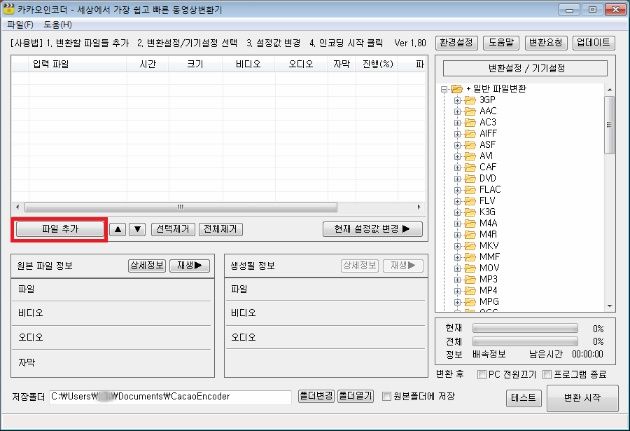The height and width of the screenshot is (431, 630).
Task: Click 상세정보 in 생성될 정보 panel
Action: click(x=360, y=266)
